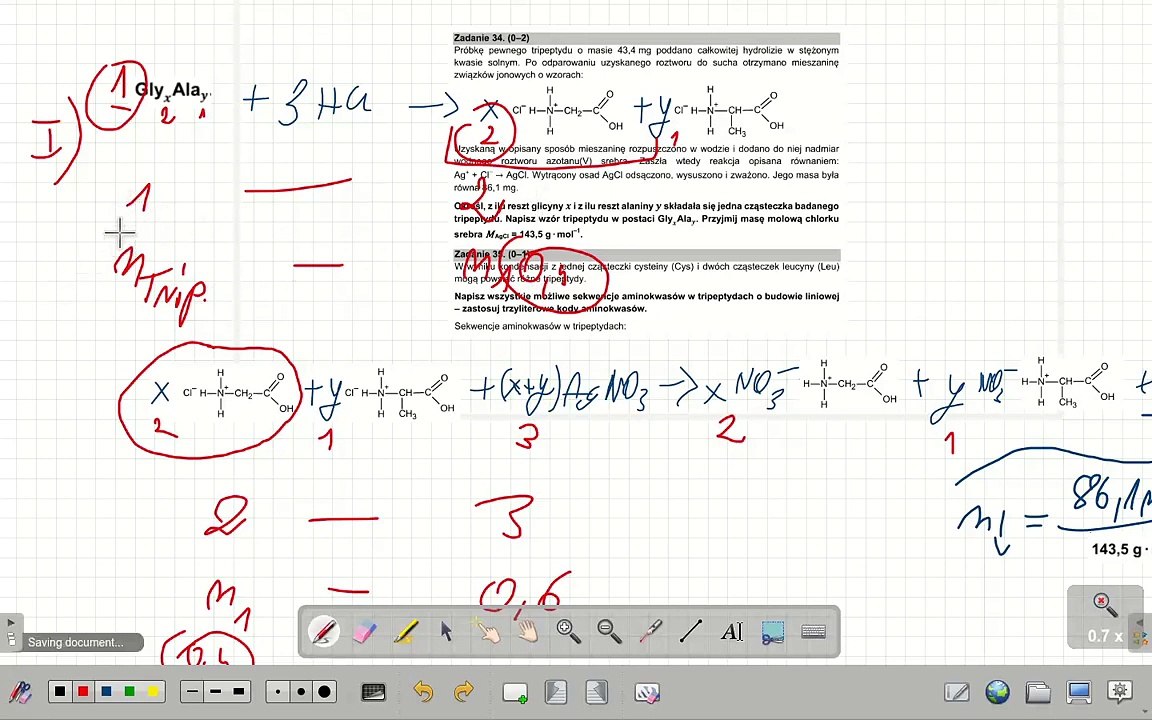Open the Erase page content tool
The height and width of the screenshot is (720, 1152).
647,692
